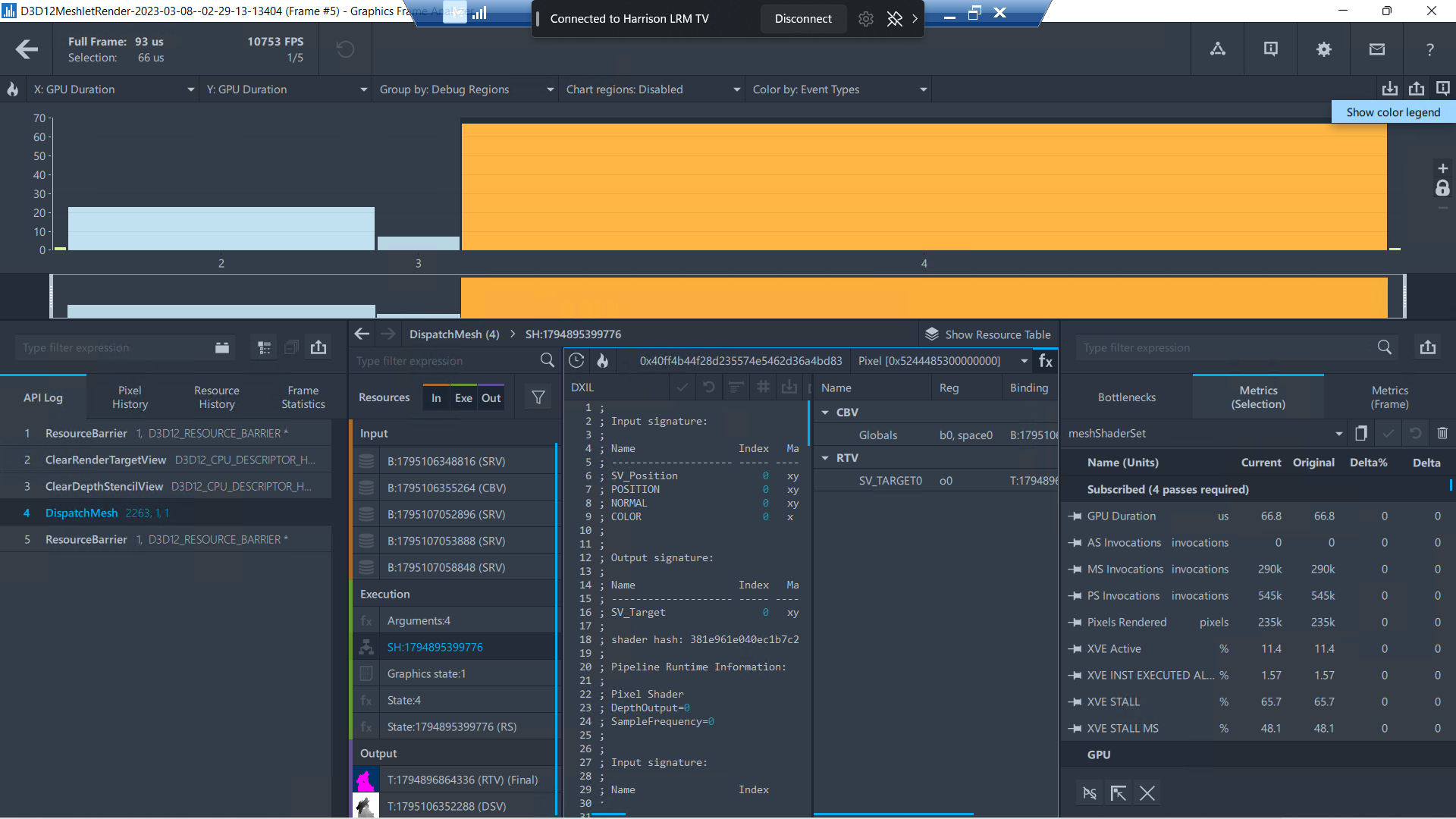The image size is (1456, 819).
Task: Unpin the AS Invocations metric
Action: (x=1075, y=543)
